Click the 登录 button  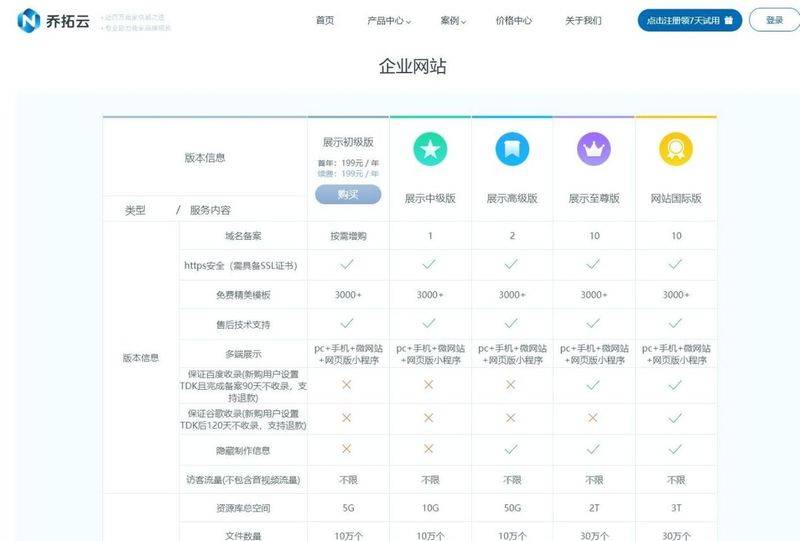[x=774, y=20]
